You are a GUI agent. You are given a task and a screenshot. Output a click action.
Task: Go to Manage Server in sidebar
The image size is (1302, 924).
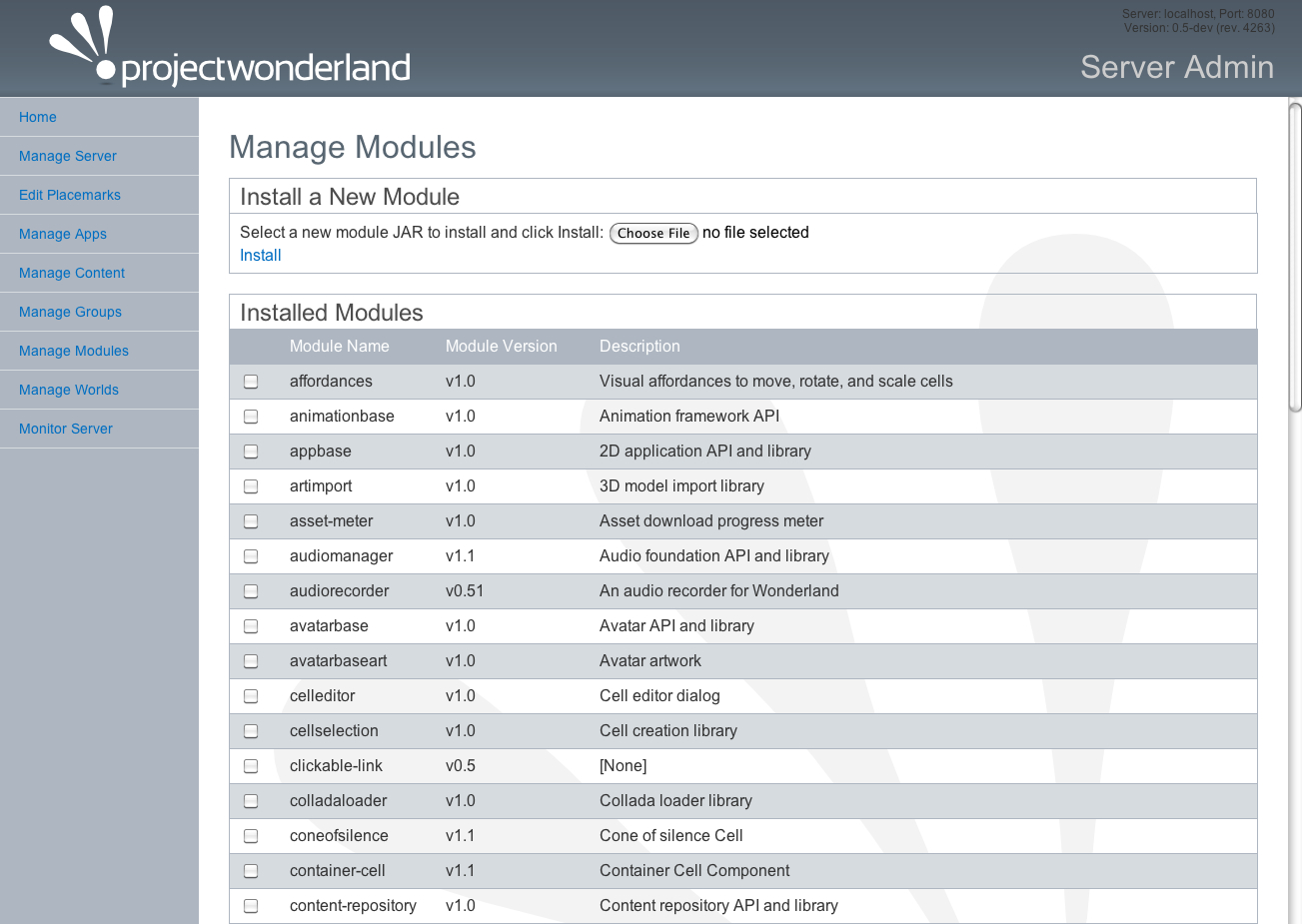[68, 156]
